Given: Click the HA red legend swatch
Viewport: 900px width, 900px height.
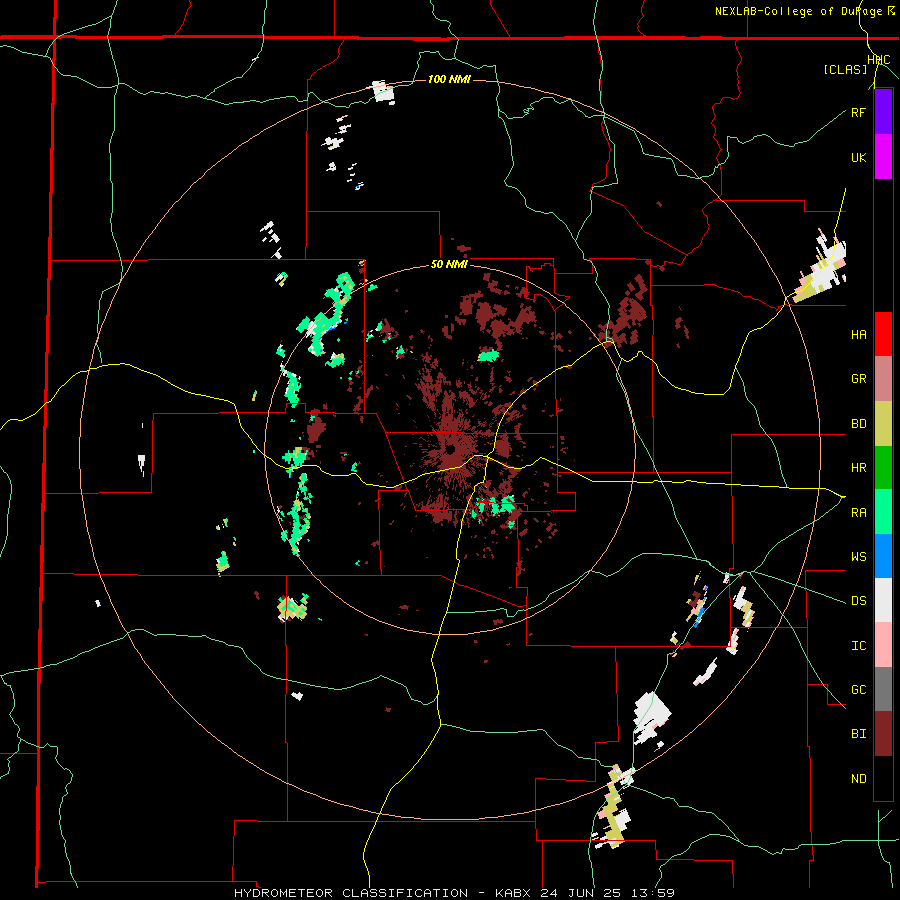Looking at the screenshot, I should coord(883,334).
